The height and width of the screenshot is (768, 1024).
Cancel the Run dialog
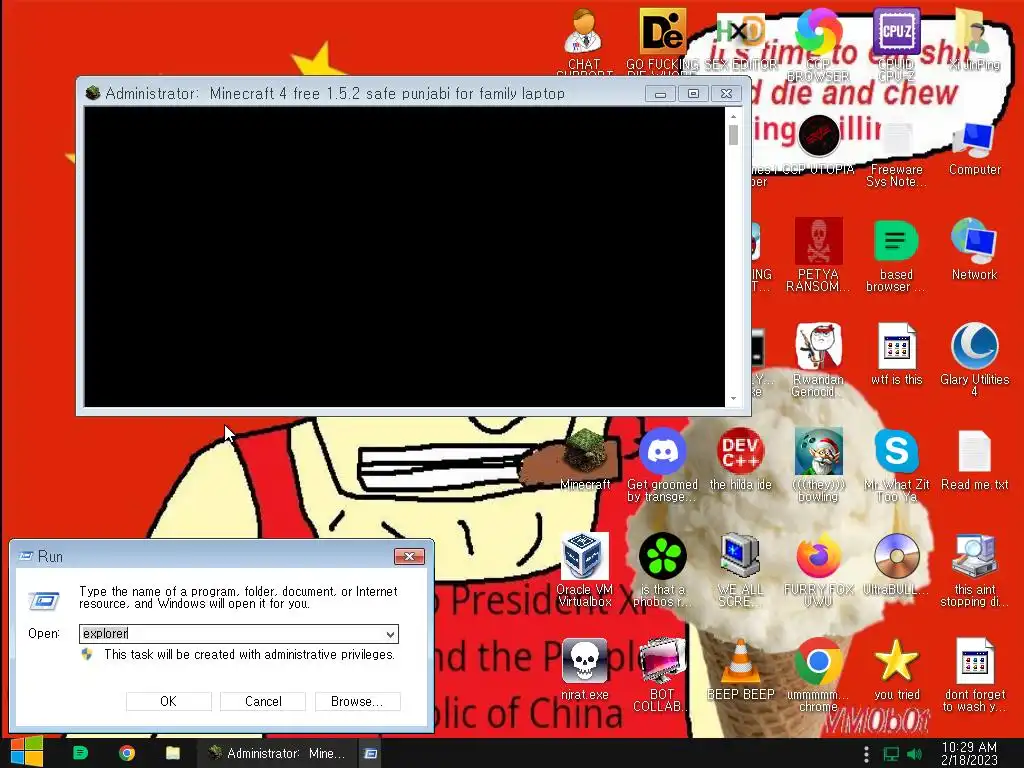pyautogui.click(x=263, y=701)
